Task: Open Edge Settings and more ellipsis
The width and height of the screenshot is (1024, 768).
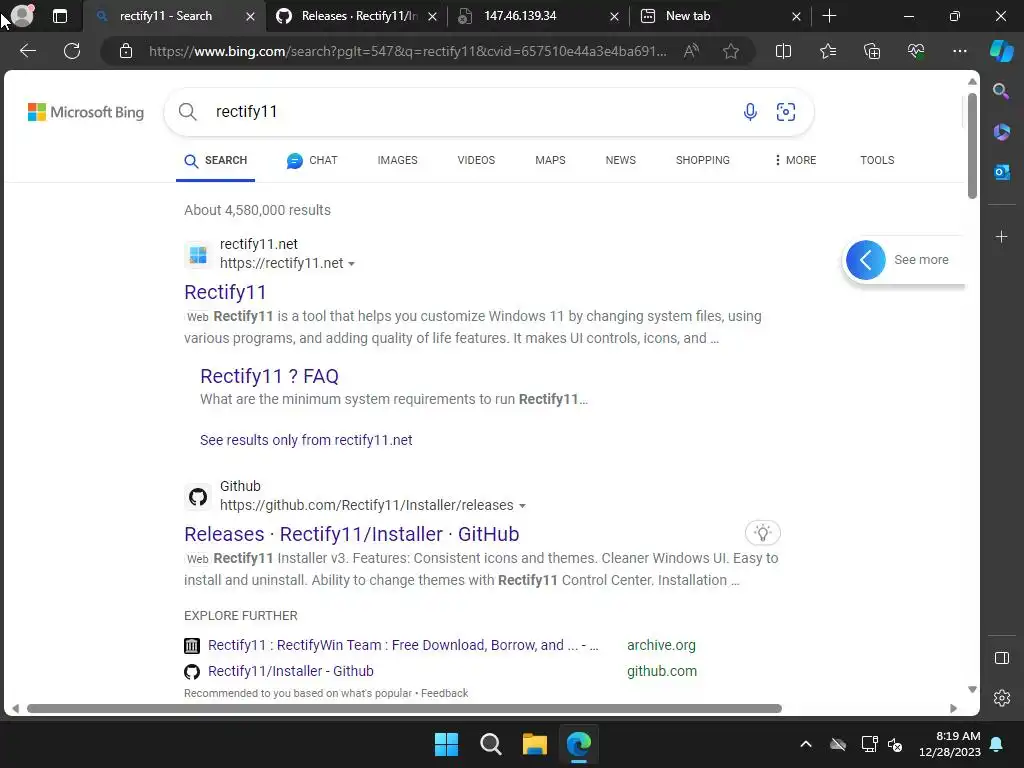Action: tap(959, 51)
